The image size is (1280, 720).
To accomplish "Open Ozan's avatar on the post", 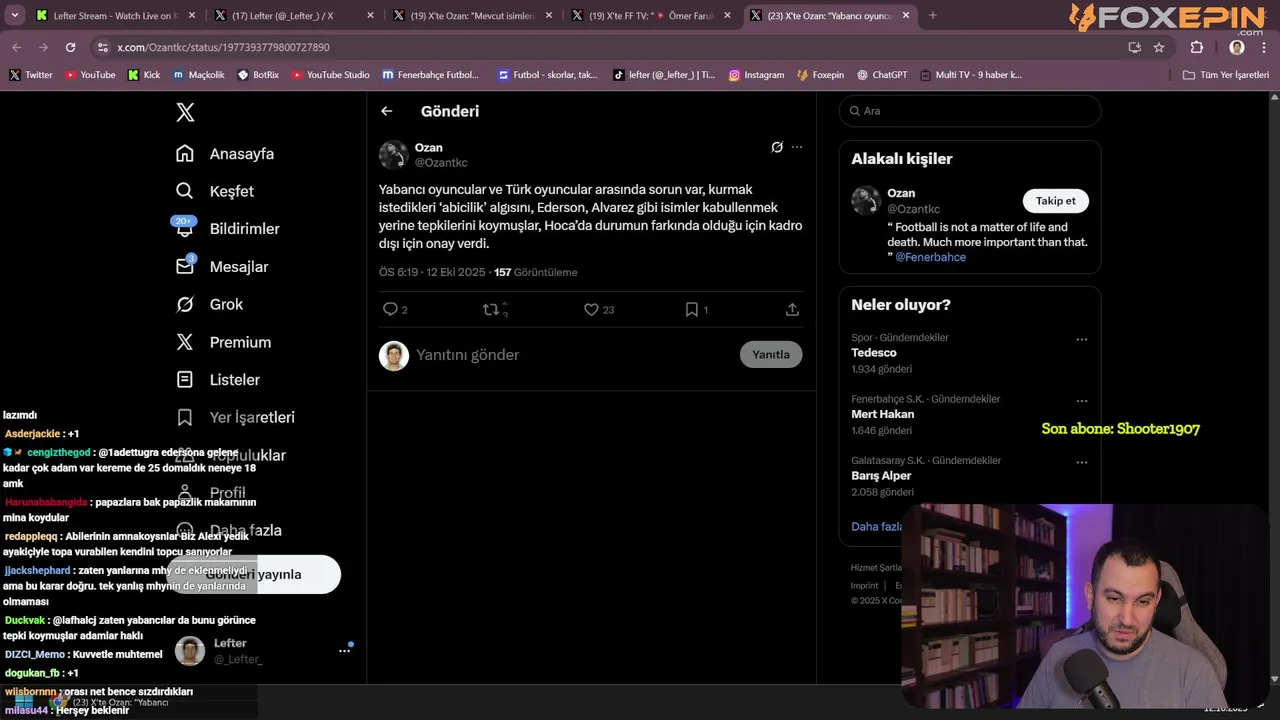I will tap(394, 155).
